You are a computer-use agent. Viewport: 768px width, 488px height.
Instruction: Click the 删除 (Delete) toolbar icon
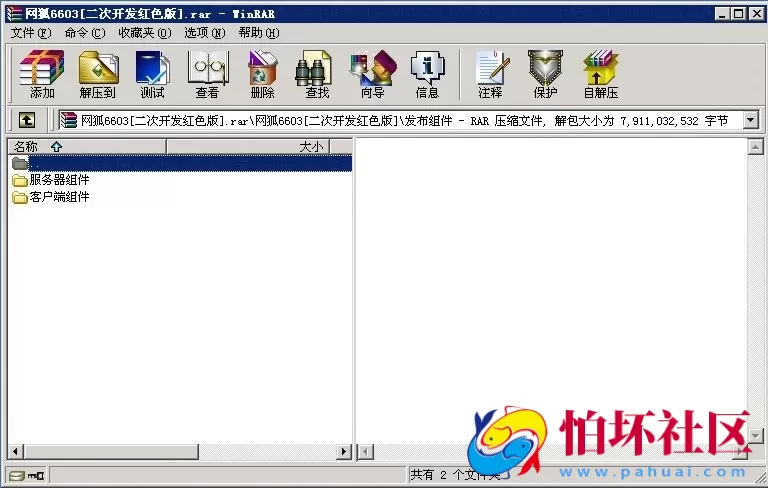262,75
